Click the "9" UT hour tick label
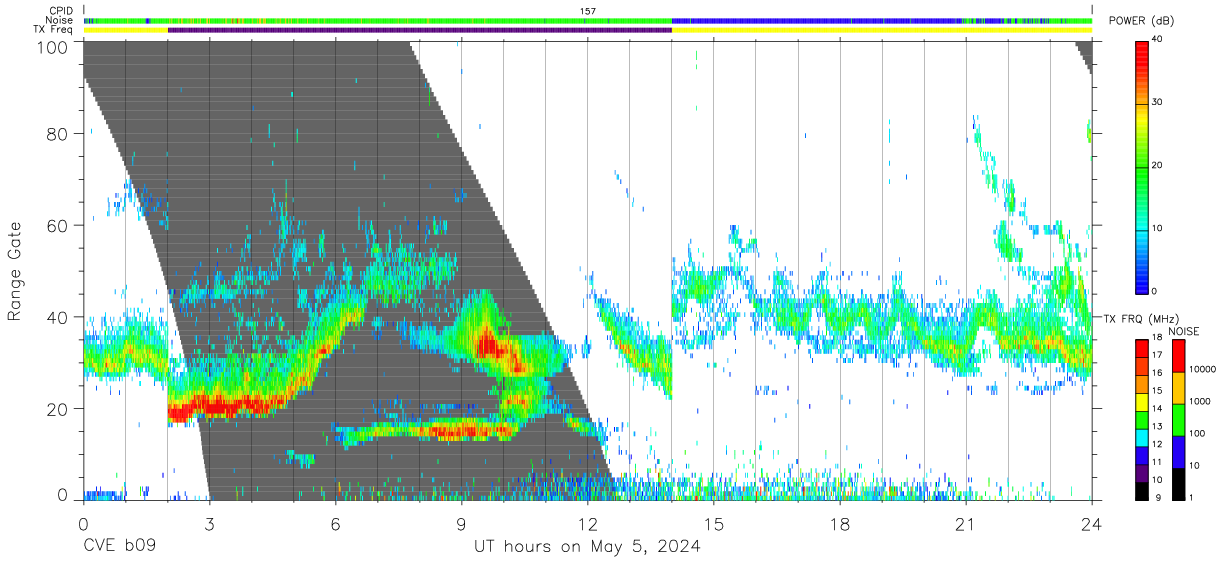 [462, 524]
